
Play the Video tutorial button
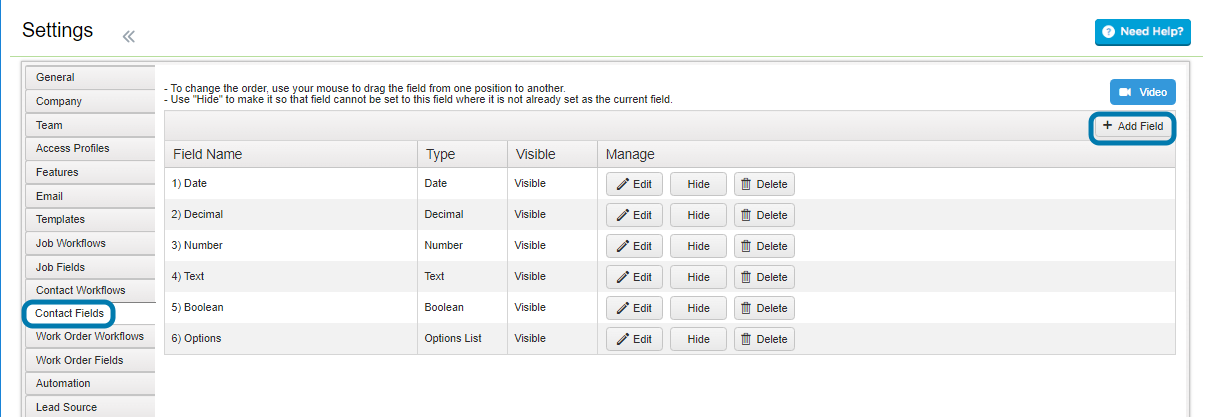(x=1142, y=92)
